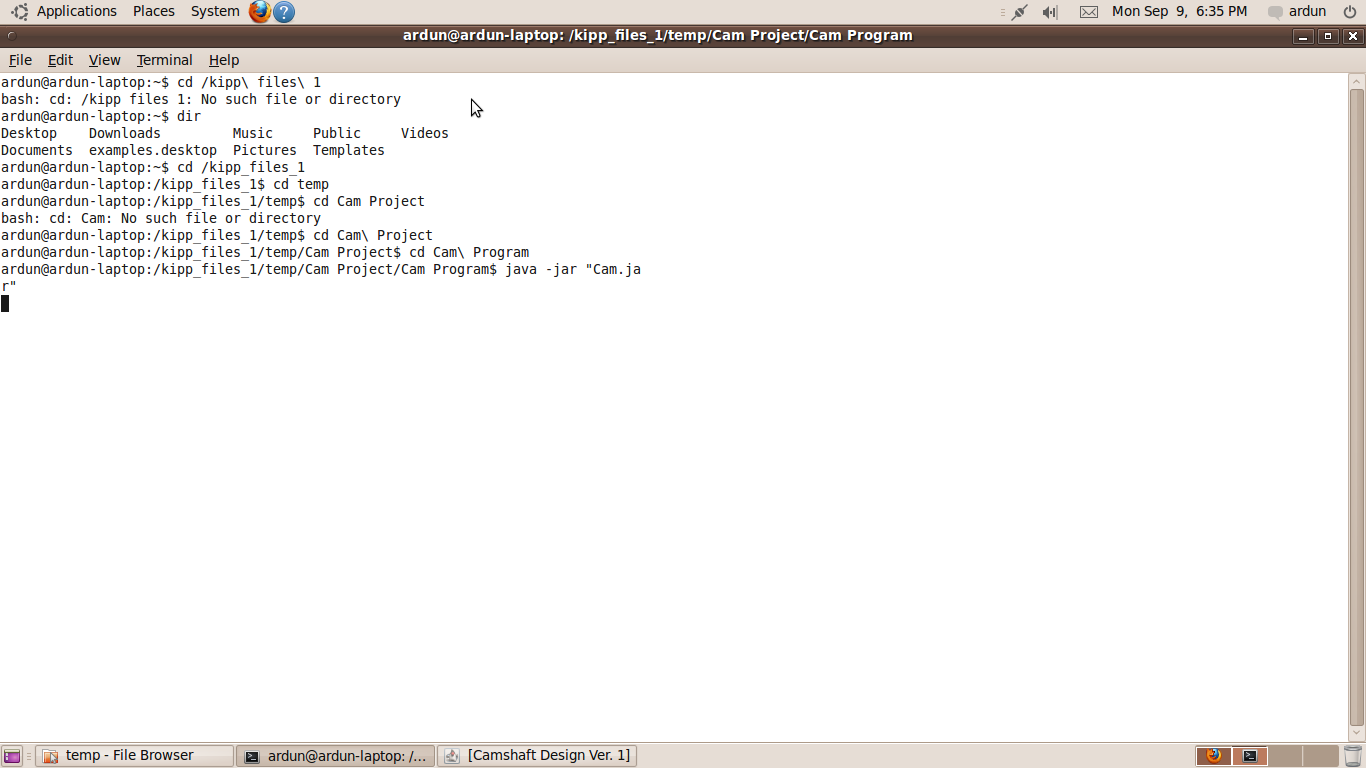Click the terminal vertical scrollbar
1366x768 pixels.
pyautogui.click(x=1357, y=400)
